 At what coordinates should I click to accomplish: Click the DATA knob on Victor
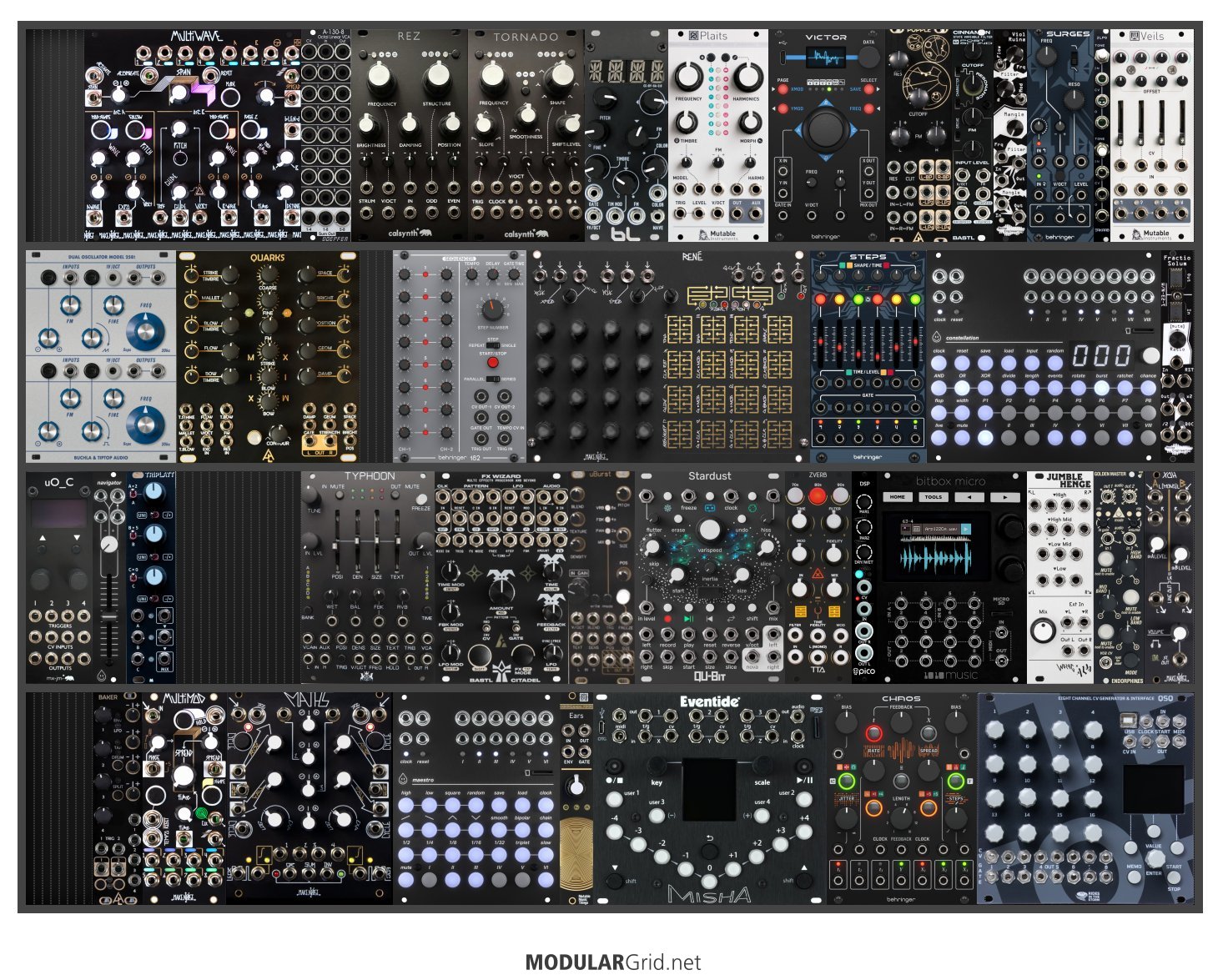(x=868, y=58)
